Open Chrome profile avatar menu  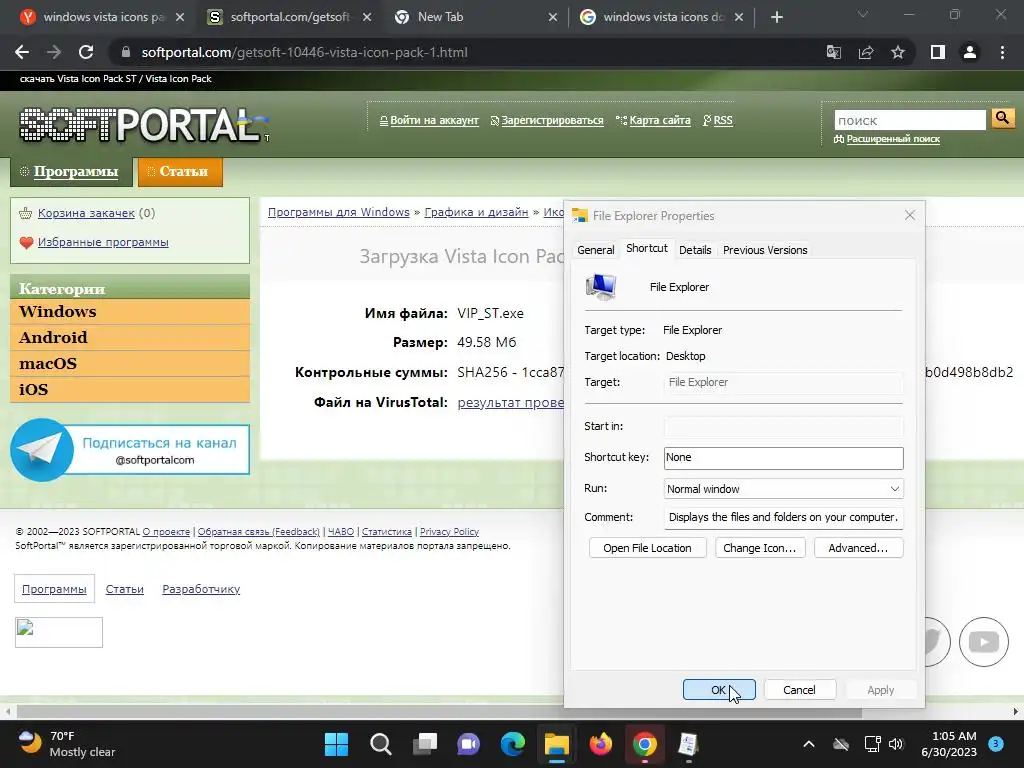click(x=970, y=52)
